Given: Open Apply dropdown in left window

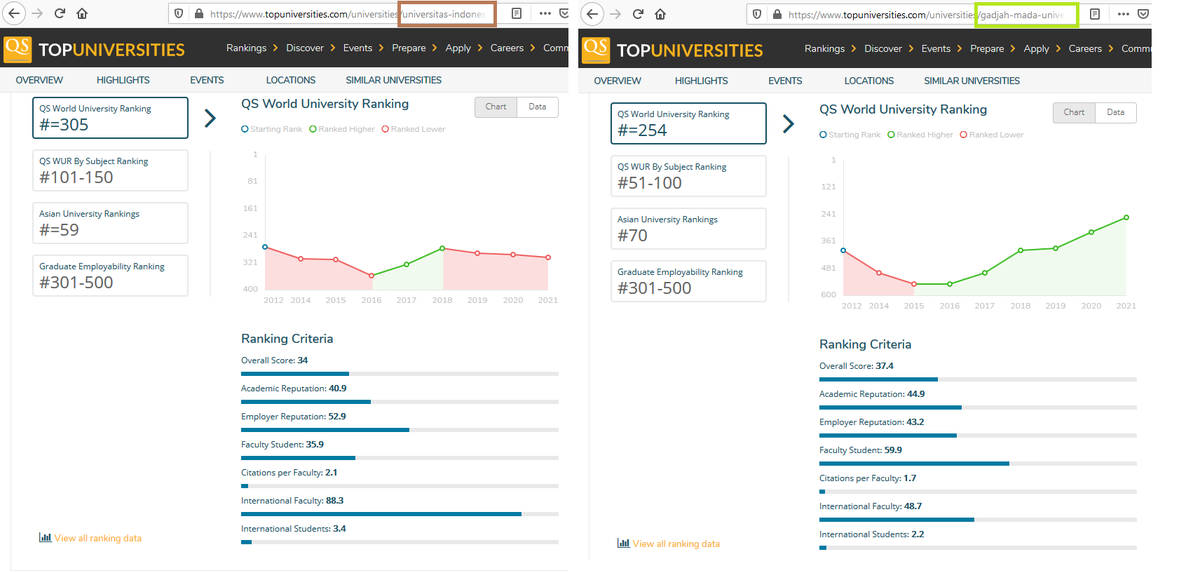Looking at the screenshot, I should (463, 48).
